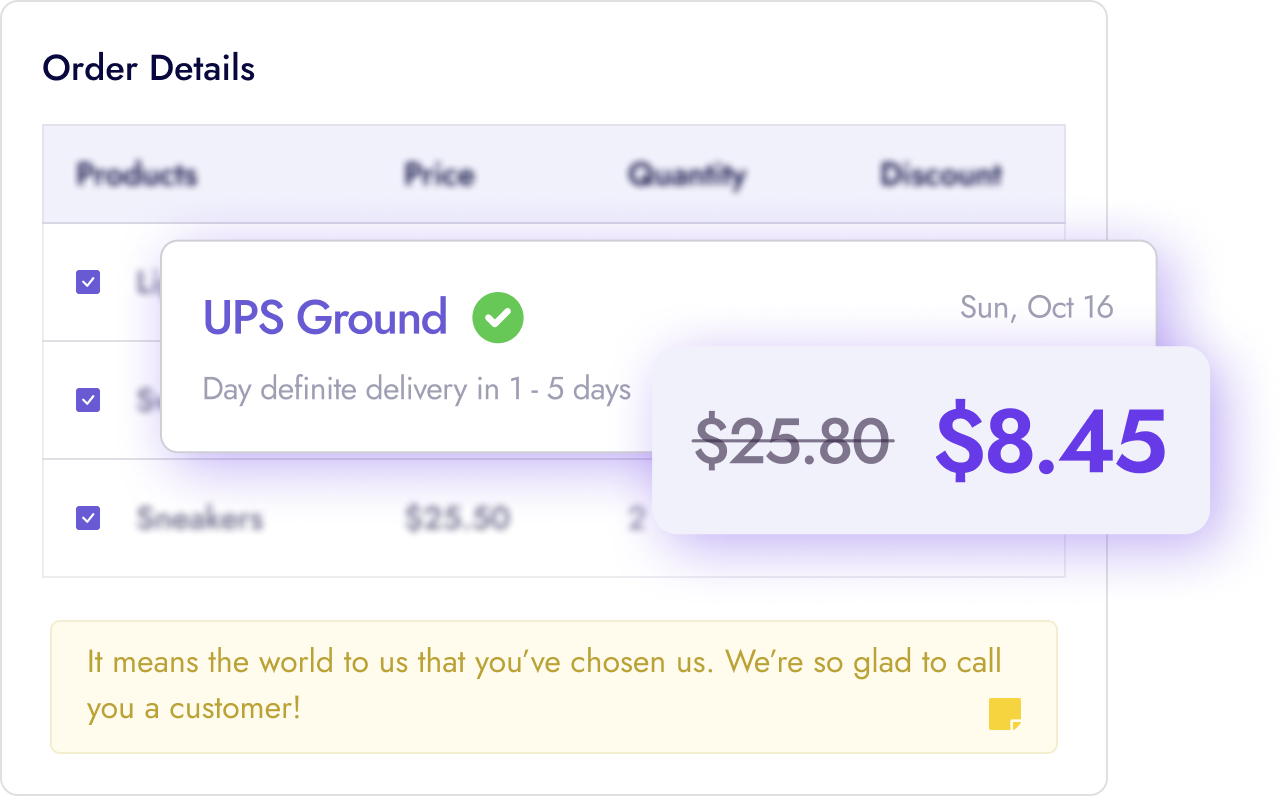Click the Order Details heading
The height and width of the screenshot is (796, 1287).
pyautogui.click(x=148, y=68)
